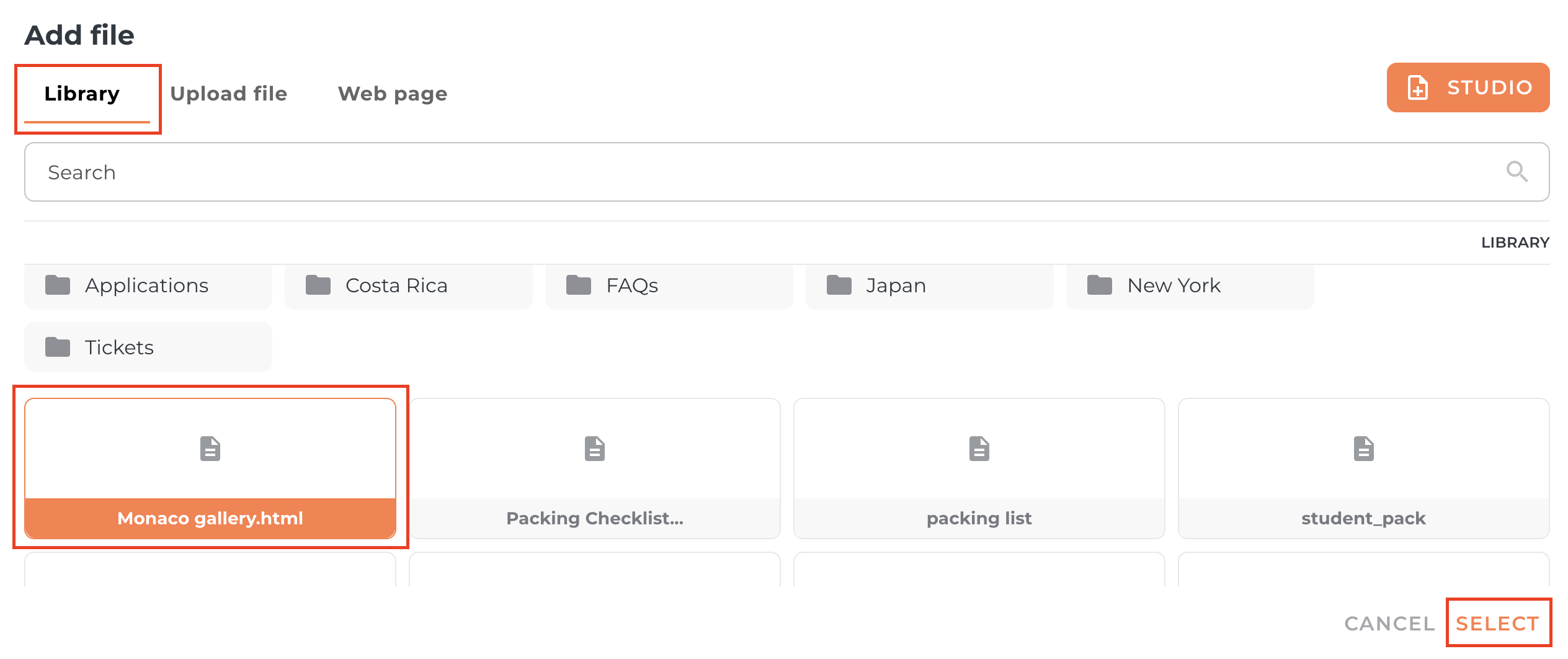Image resolution: width=1568 pixels, height=659 pixels.
Task: Click the student_pack document icon
Action: (x=1363, y=449)
